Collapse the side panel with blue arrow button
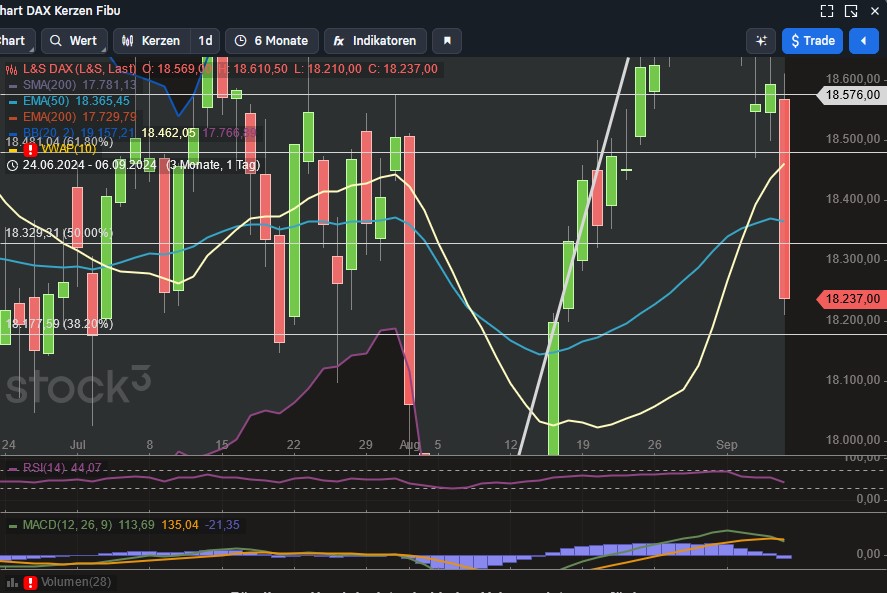The height and width of the screenshot is (593, 887). (x=866, y=41)
